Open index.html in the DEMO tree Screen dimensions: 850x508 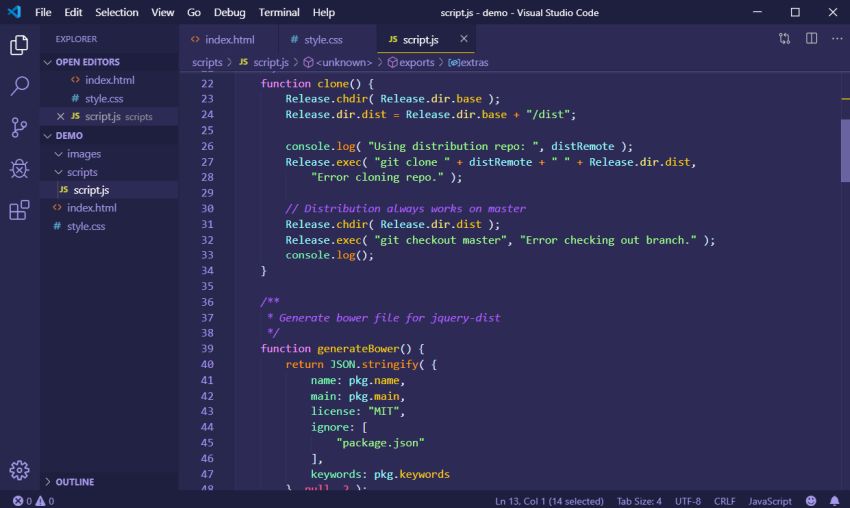click(x=91, y=208)
